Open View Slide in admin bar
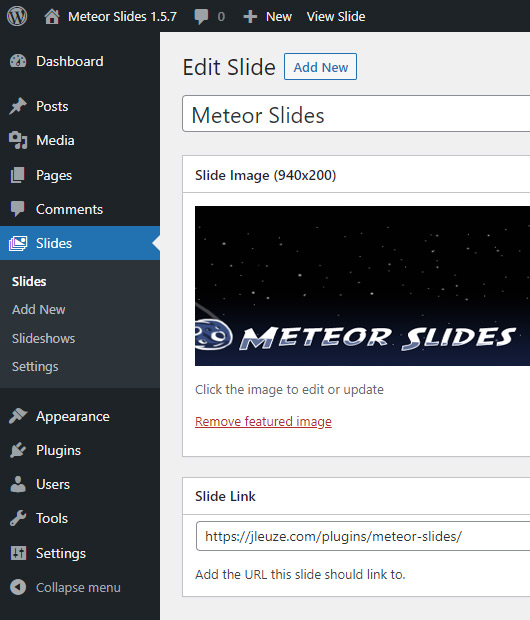This screenshot has width=530, height=620. [336, 17]
